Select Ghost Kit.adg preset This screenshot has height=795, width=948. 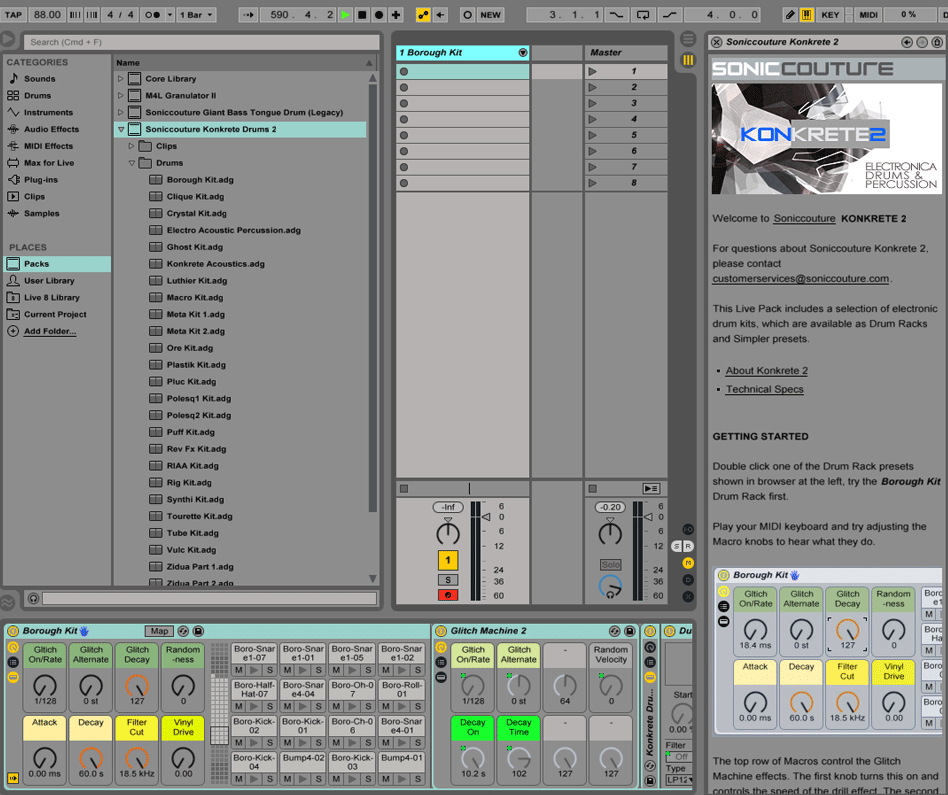[x=195, y=247]
